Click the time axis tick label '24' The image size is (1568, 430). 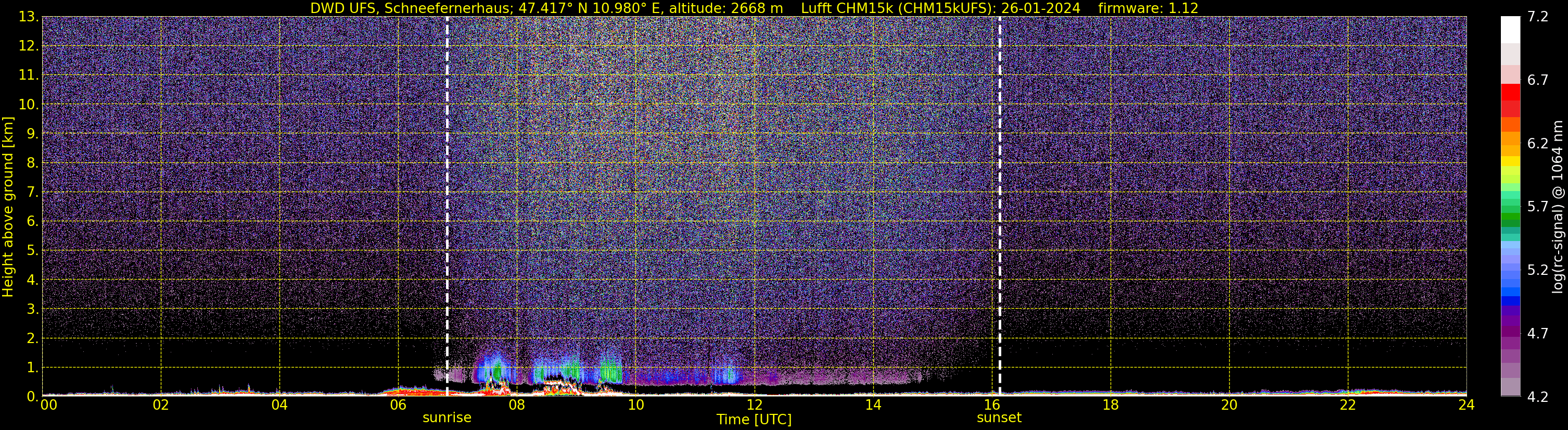1467,405
